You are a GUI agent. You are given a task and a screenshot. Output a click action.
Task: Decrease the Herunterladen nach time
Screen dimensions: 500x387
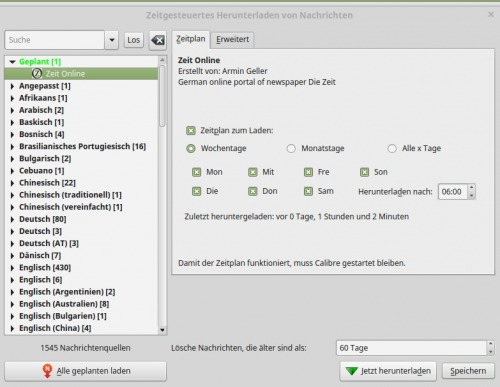coord(471,195)
